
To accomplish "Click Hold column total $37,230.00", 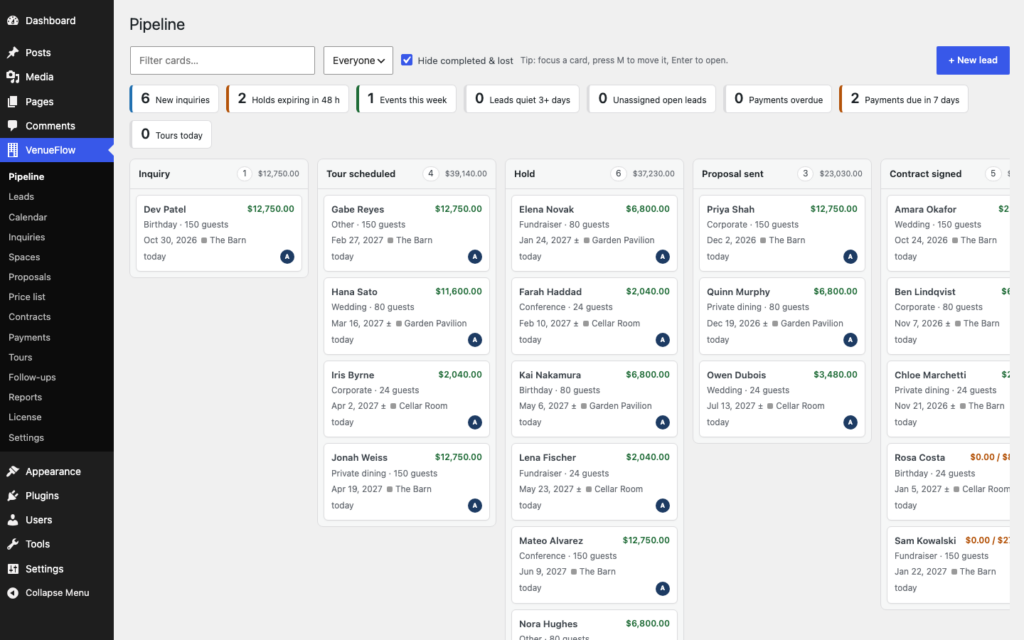I will tap(653, 174).
